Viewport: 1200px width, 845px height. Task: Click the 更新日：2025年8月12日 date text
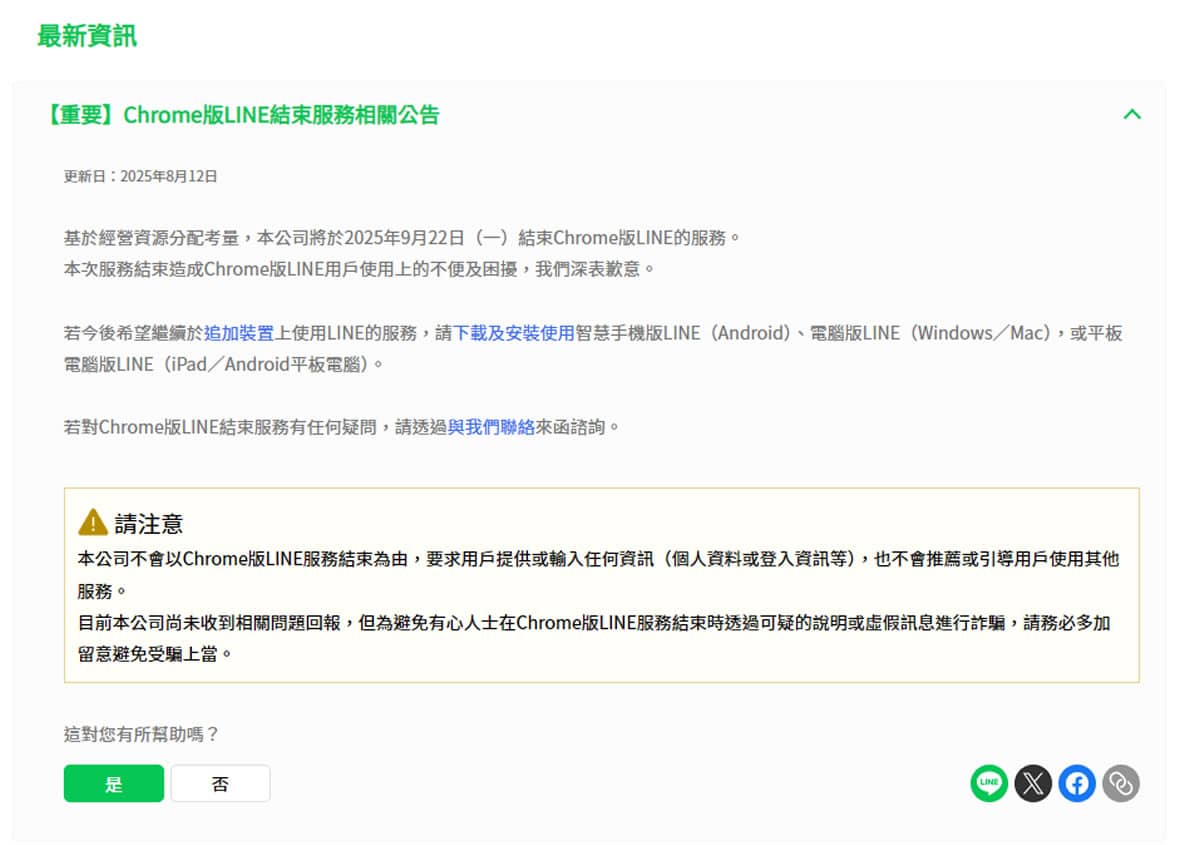(141, 176)
